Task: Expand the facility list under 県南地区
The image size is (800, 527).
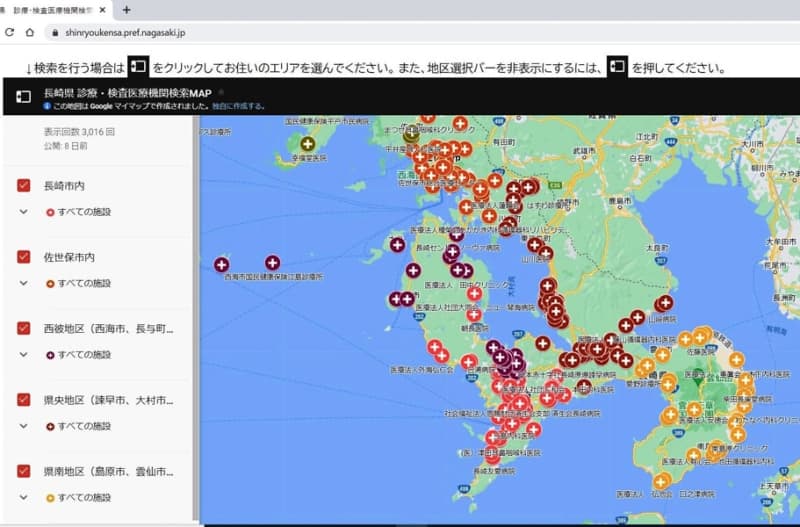Action: [x=23, y=497]
